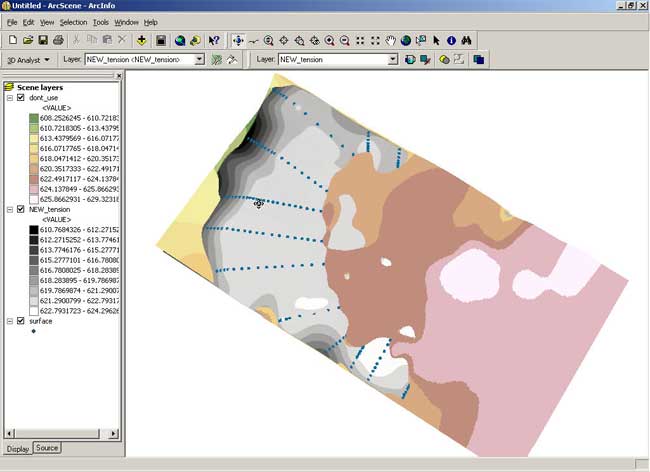Switch to the Source tab
Viewport: 650px width, 472px height.
click(x=47, y=448)
